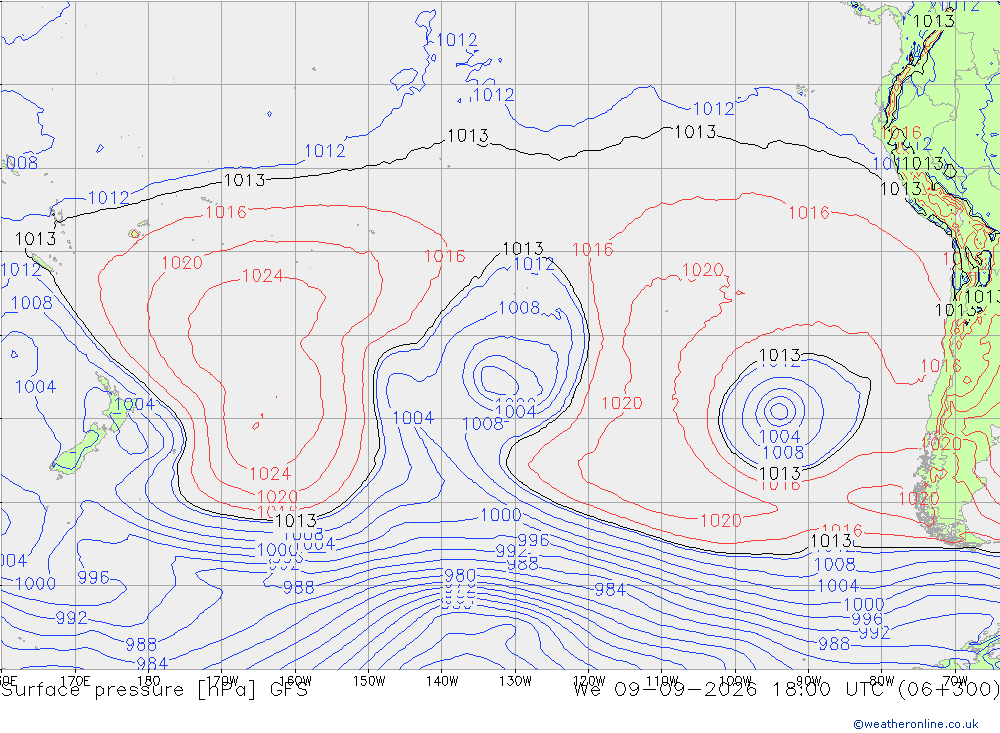The image size is (1000, 733).
Task: Click the Surface pressure GFS title
Action: click(154, 690)
